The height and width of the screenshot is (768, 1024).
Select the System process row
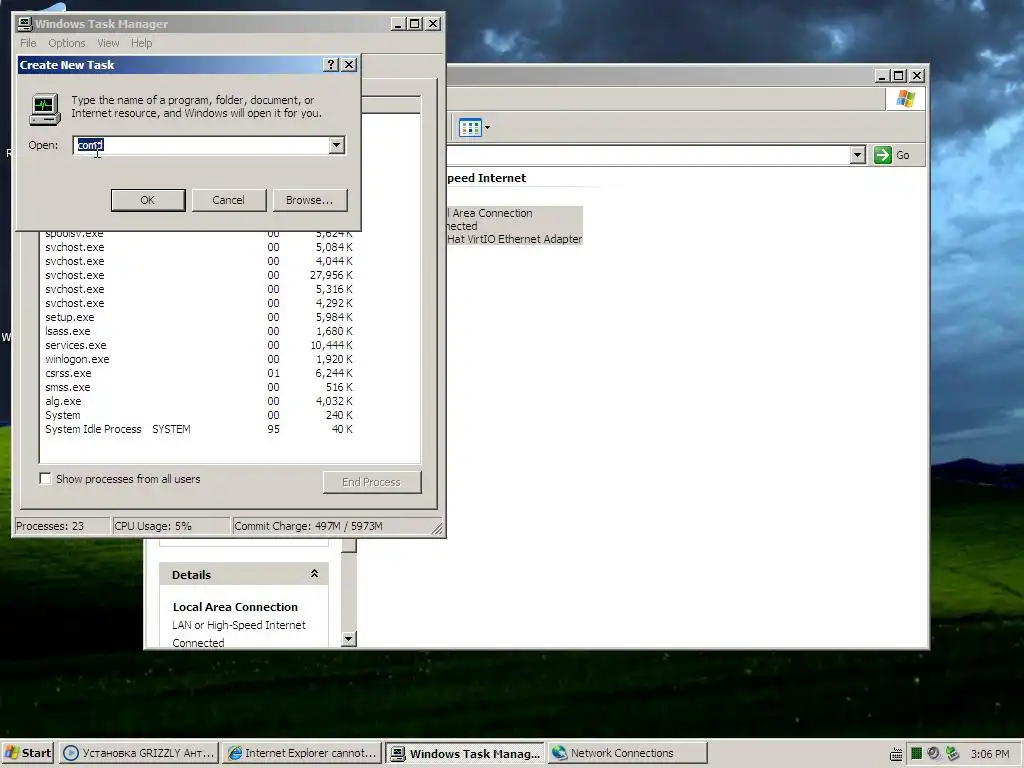199,415
